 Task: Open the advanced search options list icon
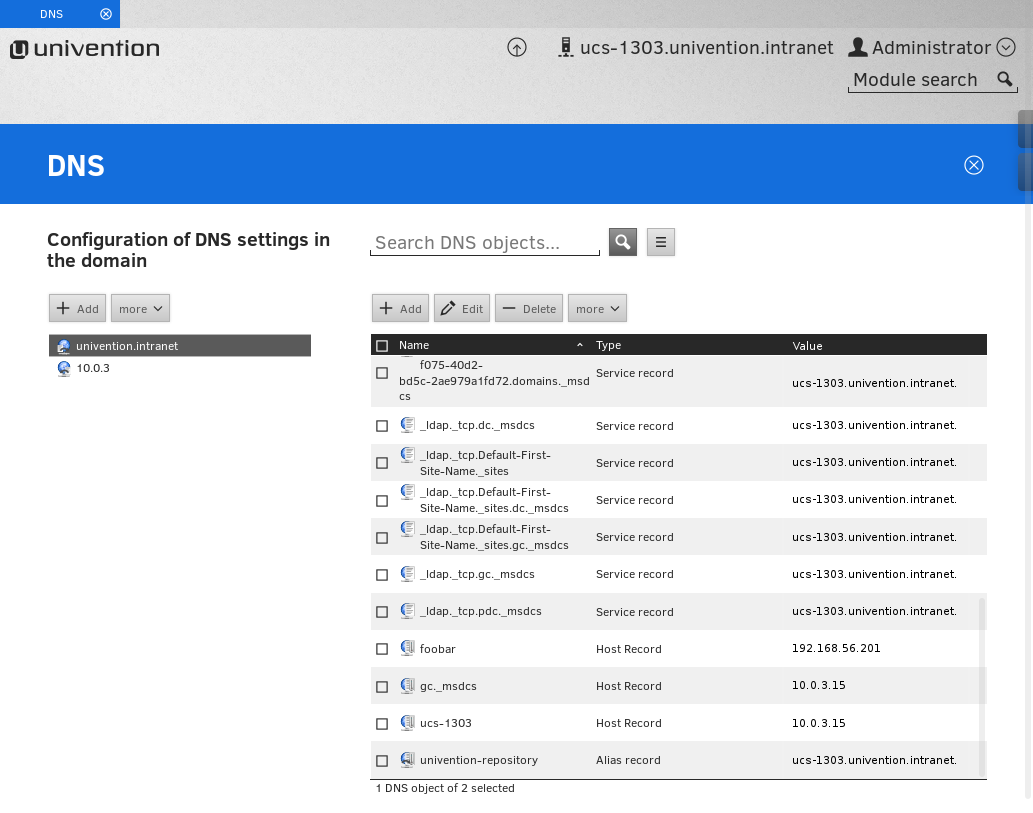661,242
